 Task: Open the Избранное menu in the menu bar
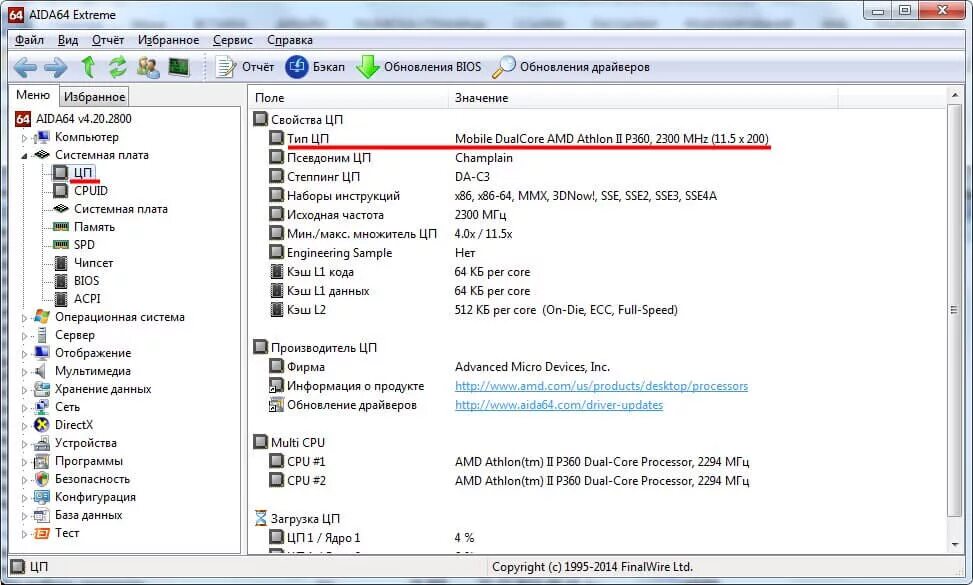[168, 40]
